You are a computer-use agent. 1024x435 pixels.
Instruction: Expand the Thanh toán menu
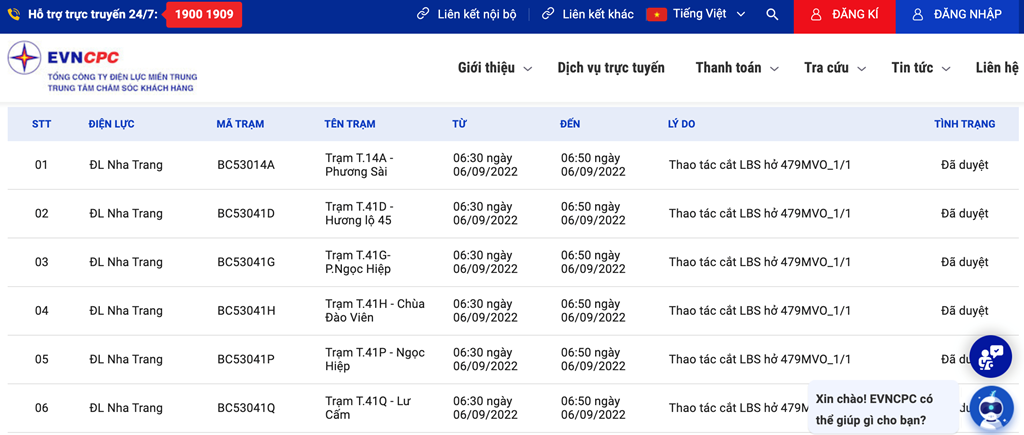click(736, 68)
